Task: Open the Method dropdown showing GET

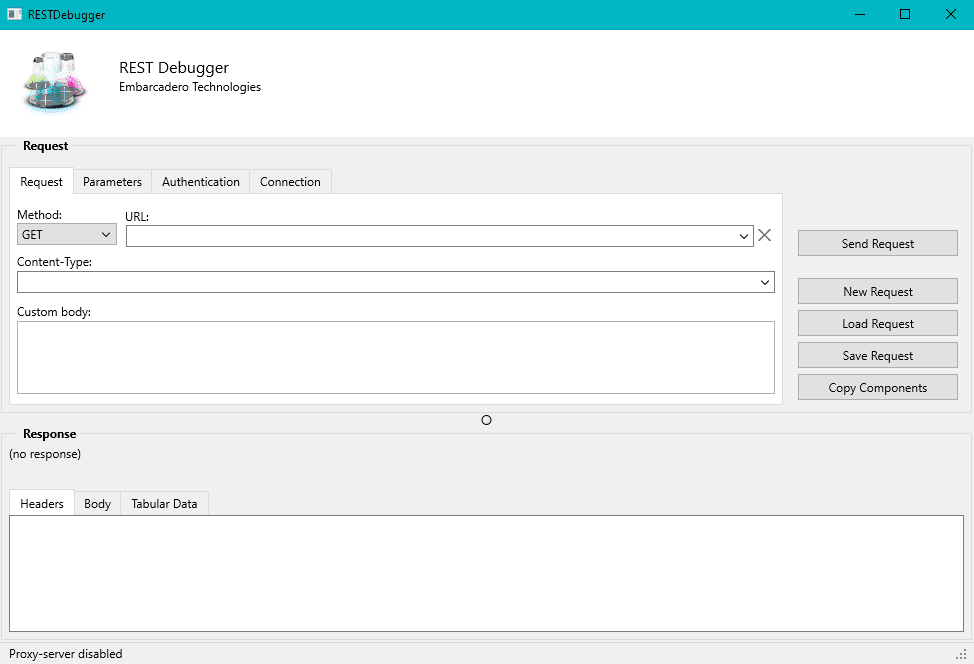Action: [x=66, y=235]
